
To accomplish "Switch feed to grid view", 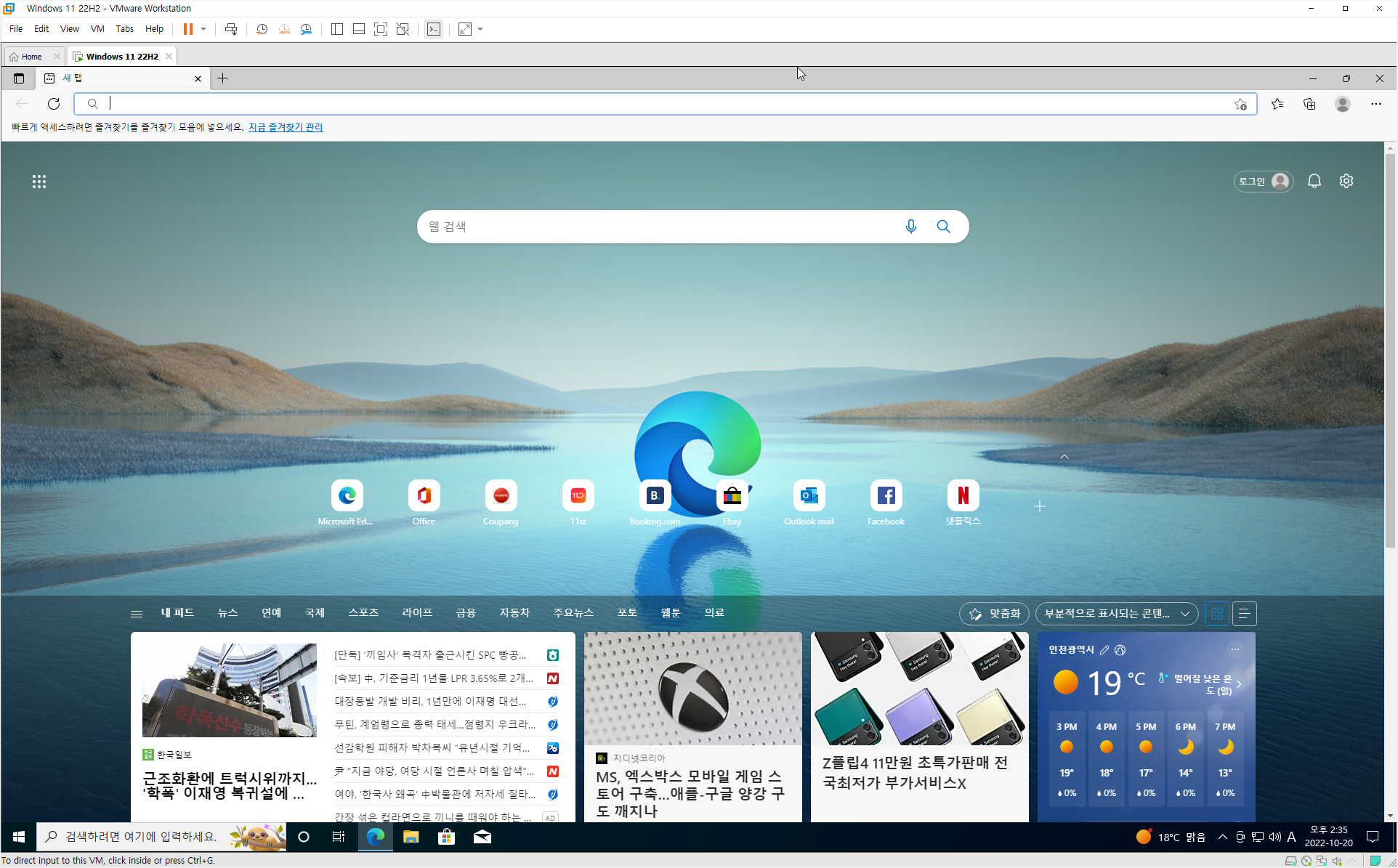I will (x=1217, y=614).
